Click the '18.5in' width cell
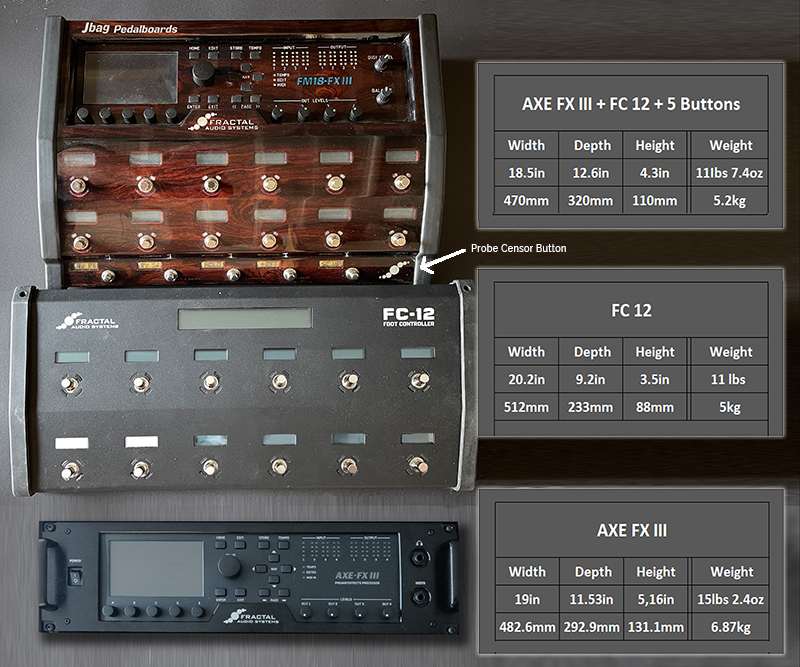Screen dimensions: 800x667 (x=527, y=173)
